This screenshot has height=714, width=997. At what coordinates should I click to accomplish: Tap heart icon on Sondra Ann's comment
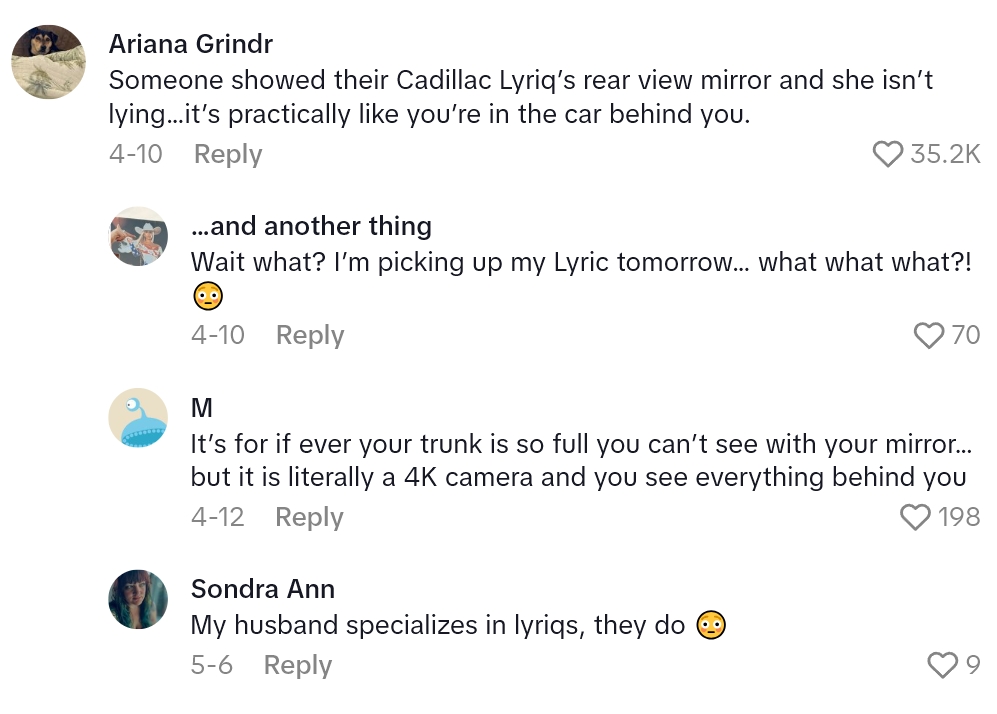pyautogui.click(x=942, y=665)
